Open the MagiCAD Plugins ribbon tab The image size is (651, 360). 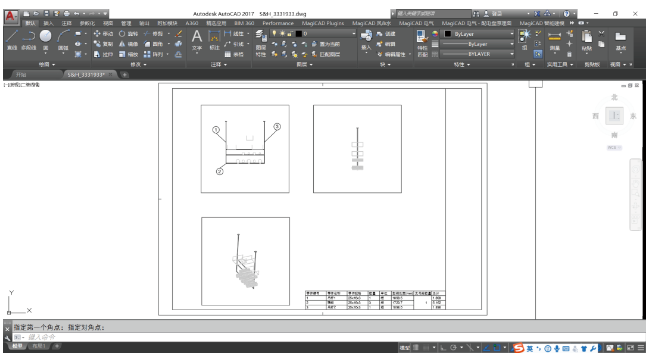tap(323, 23)
